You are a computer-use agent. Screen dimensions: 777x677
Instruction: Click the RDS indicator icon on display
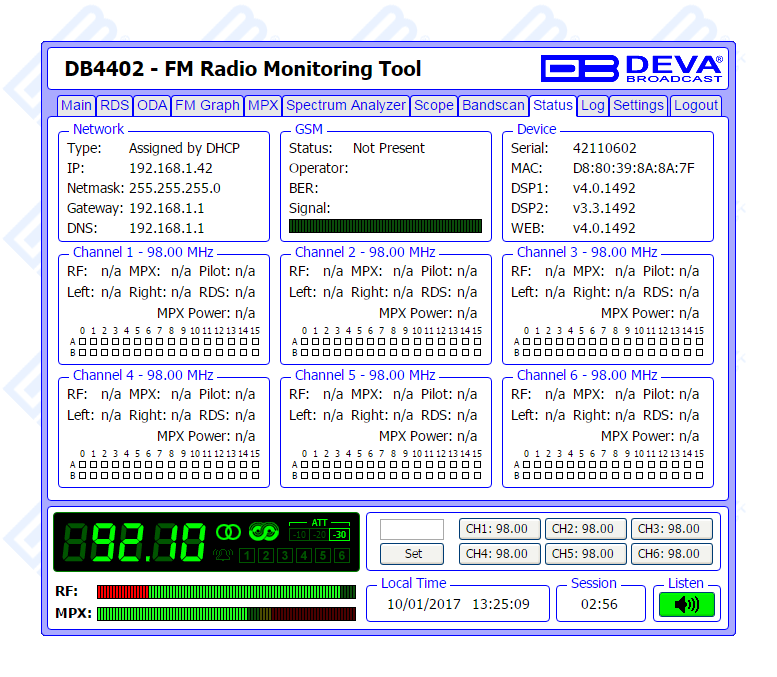coord(264,531)
